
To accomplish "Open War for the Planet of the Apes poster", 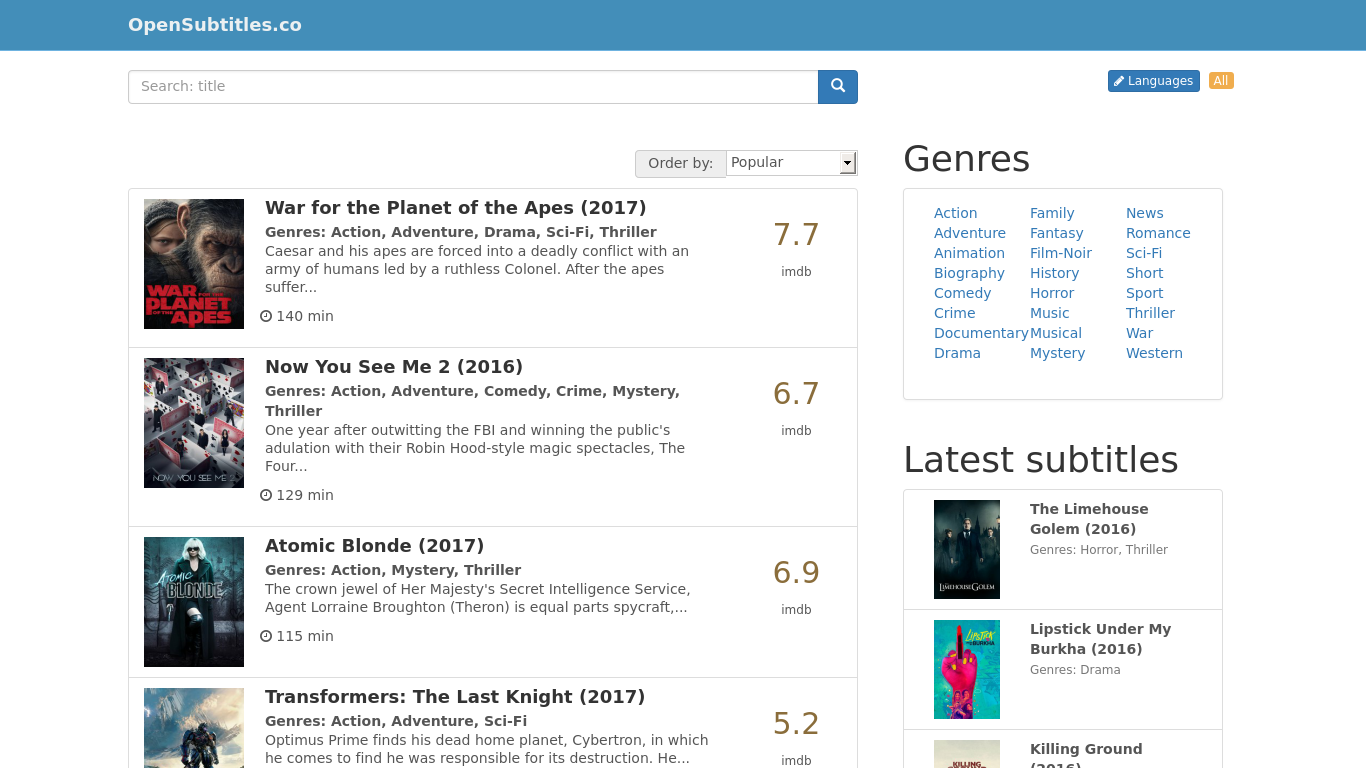I will 194,264.
